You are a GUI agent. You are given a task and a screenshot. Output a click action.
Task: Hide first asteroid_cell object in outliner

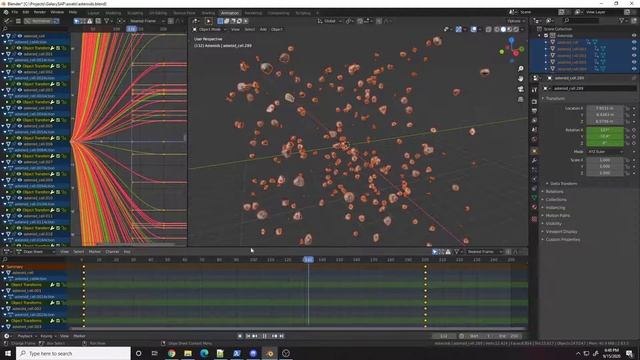click(634, 42)
